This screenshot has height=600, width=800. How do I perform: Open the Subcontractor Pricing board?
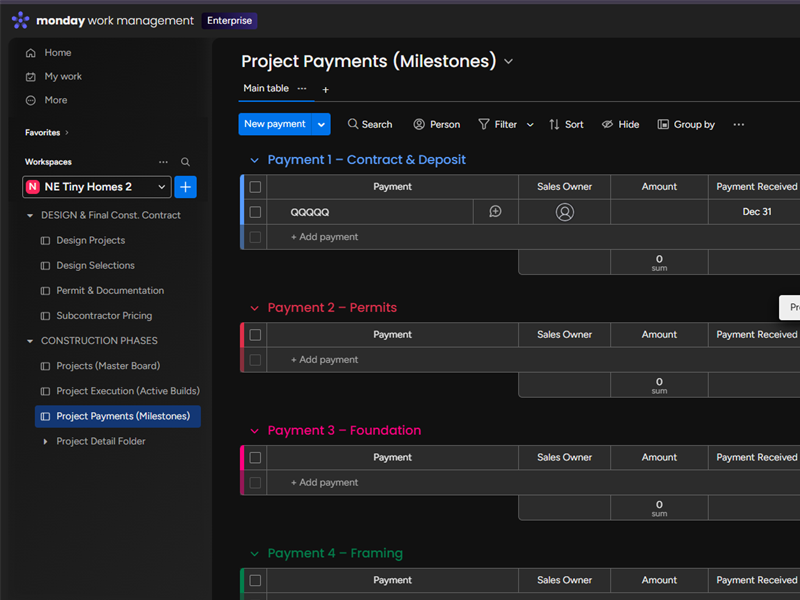click(104, 316)
